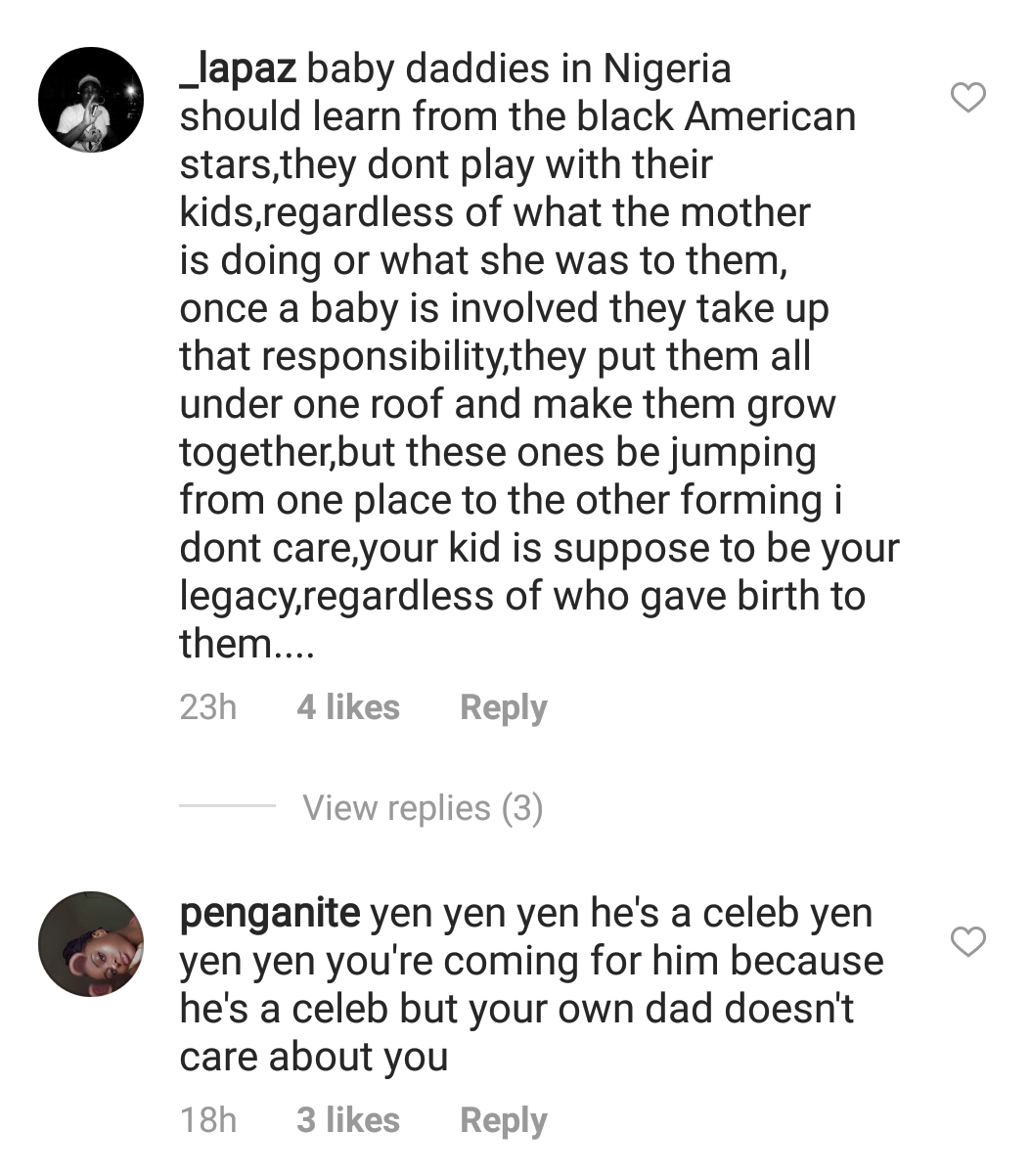
Task: Open _lapaz's profile picture
Action: (91, 99)
